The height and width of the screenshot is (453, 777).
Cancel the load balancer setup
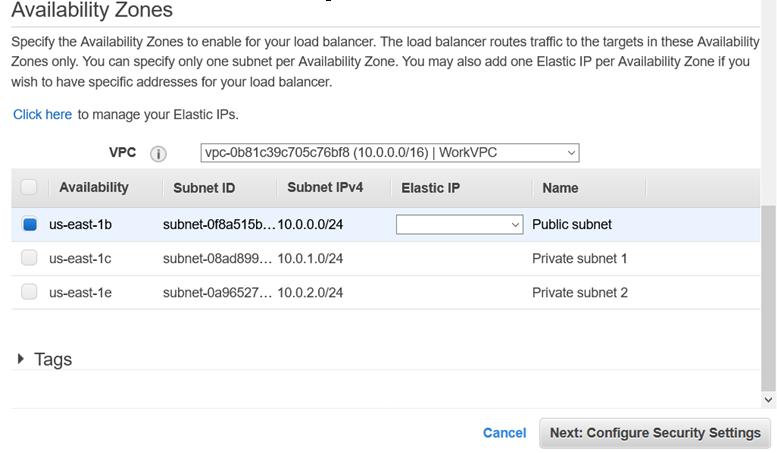504,433
